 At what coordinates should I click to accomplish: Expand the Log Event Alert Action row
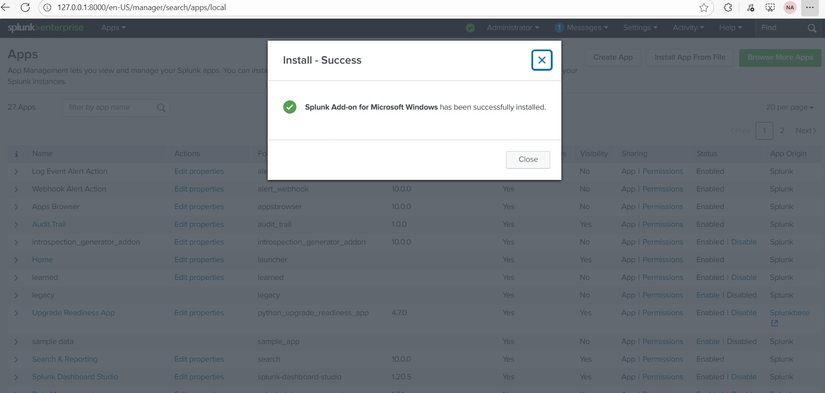click(16, 172)
